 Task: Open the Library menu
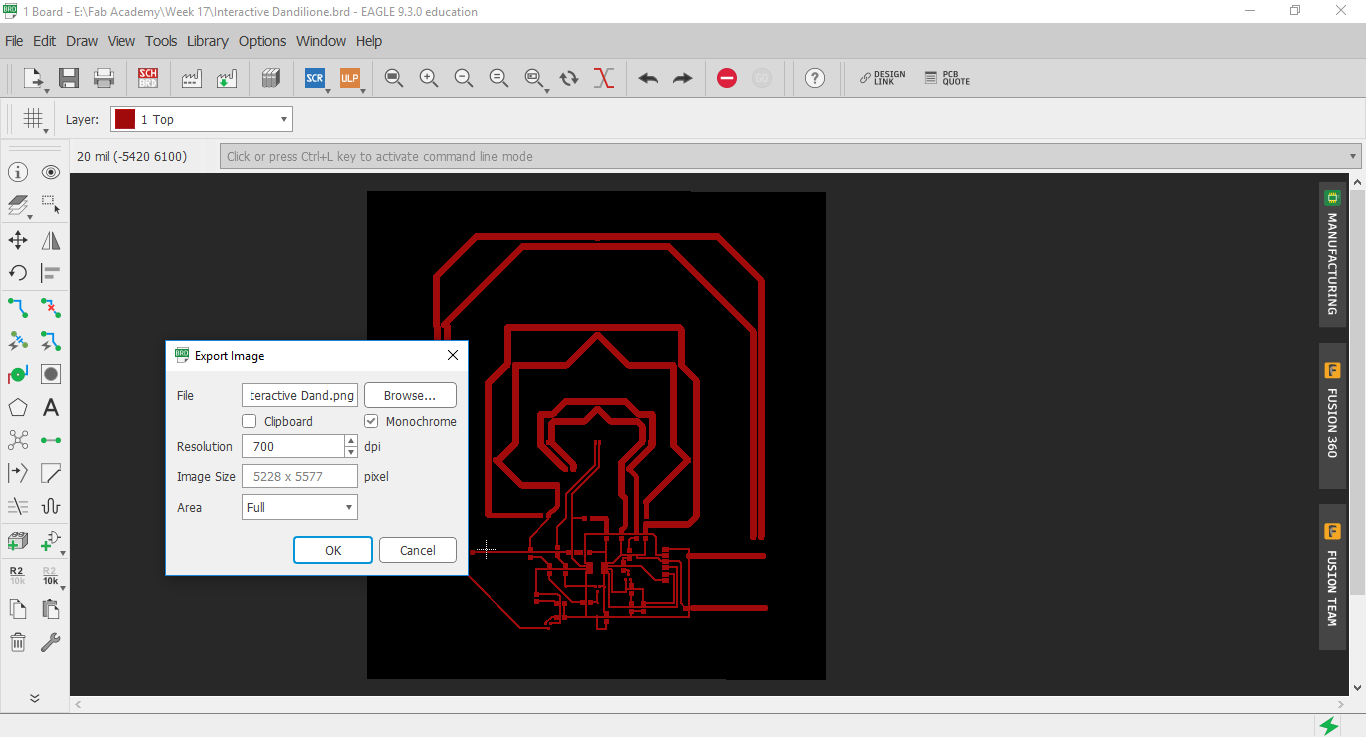tap(207, 41)
